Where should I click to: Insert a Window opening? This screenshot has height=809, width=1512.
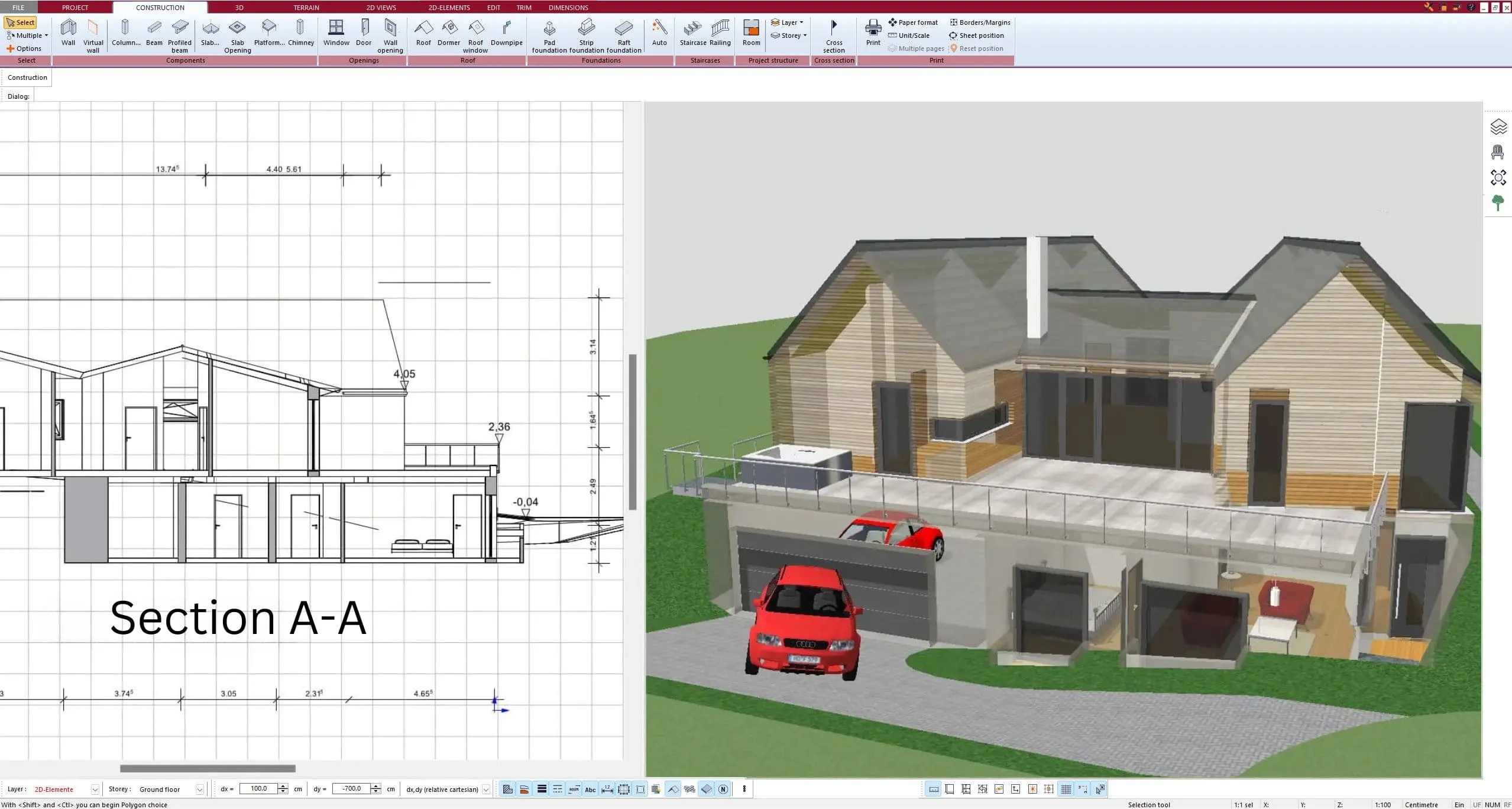336,33
